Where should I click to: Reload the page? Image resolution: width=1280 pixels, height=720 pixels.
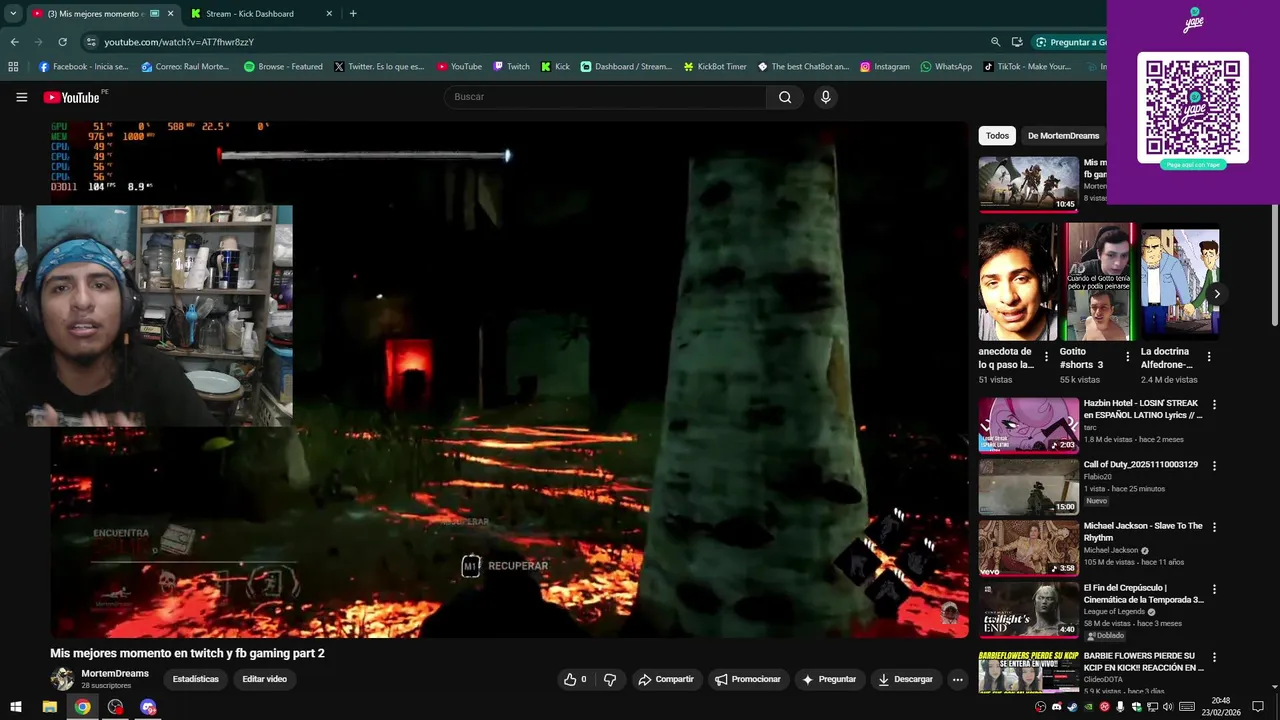62,42
